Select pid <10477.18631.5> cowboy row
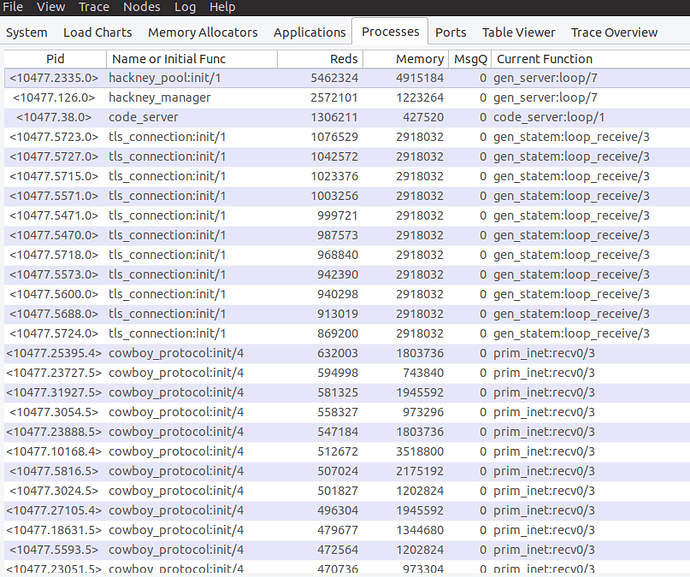690x577 pixels. pos(347,530)
